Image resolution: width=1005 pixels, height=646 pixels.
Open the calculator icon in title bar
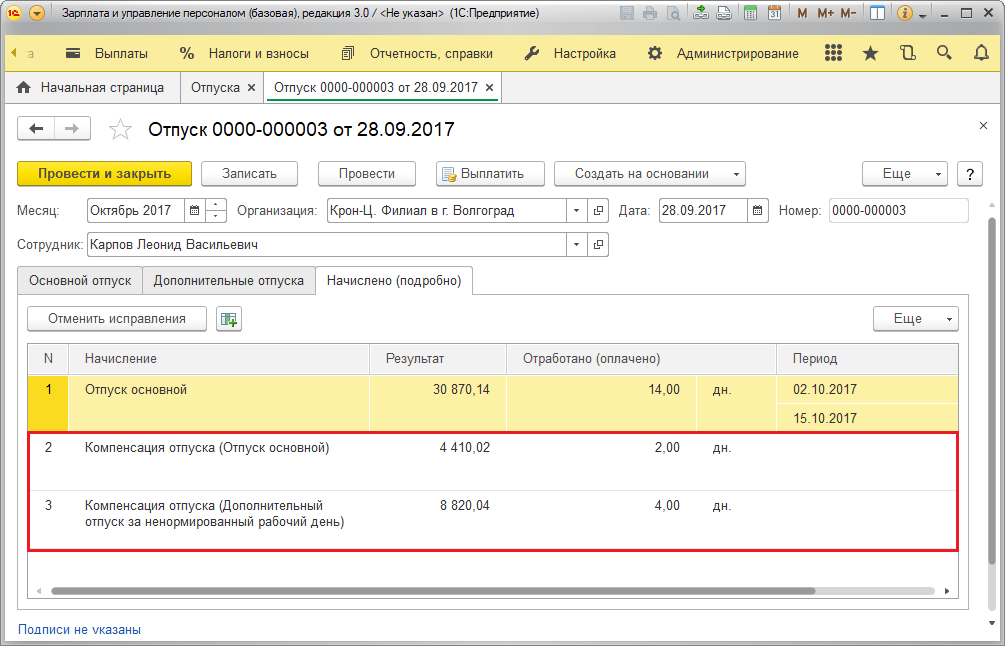(751, 13)
